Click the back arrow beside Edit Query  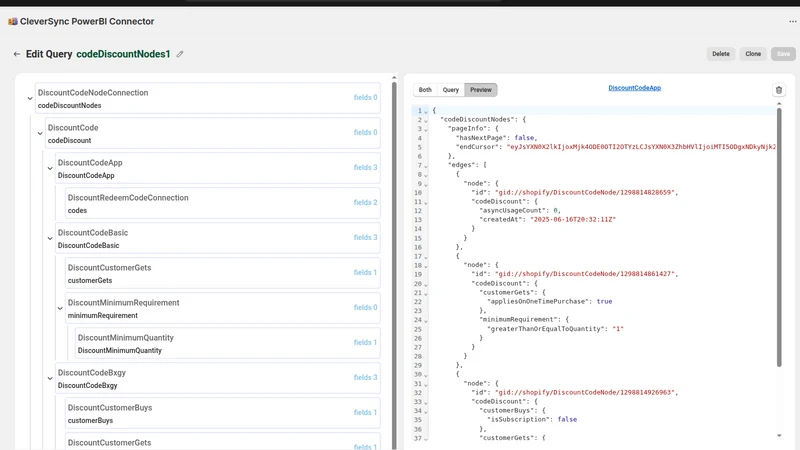tap(17, 54)
